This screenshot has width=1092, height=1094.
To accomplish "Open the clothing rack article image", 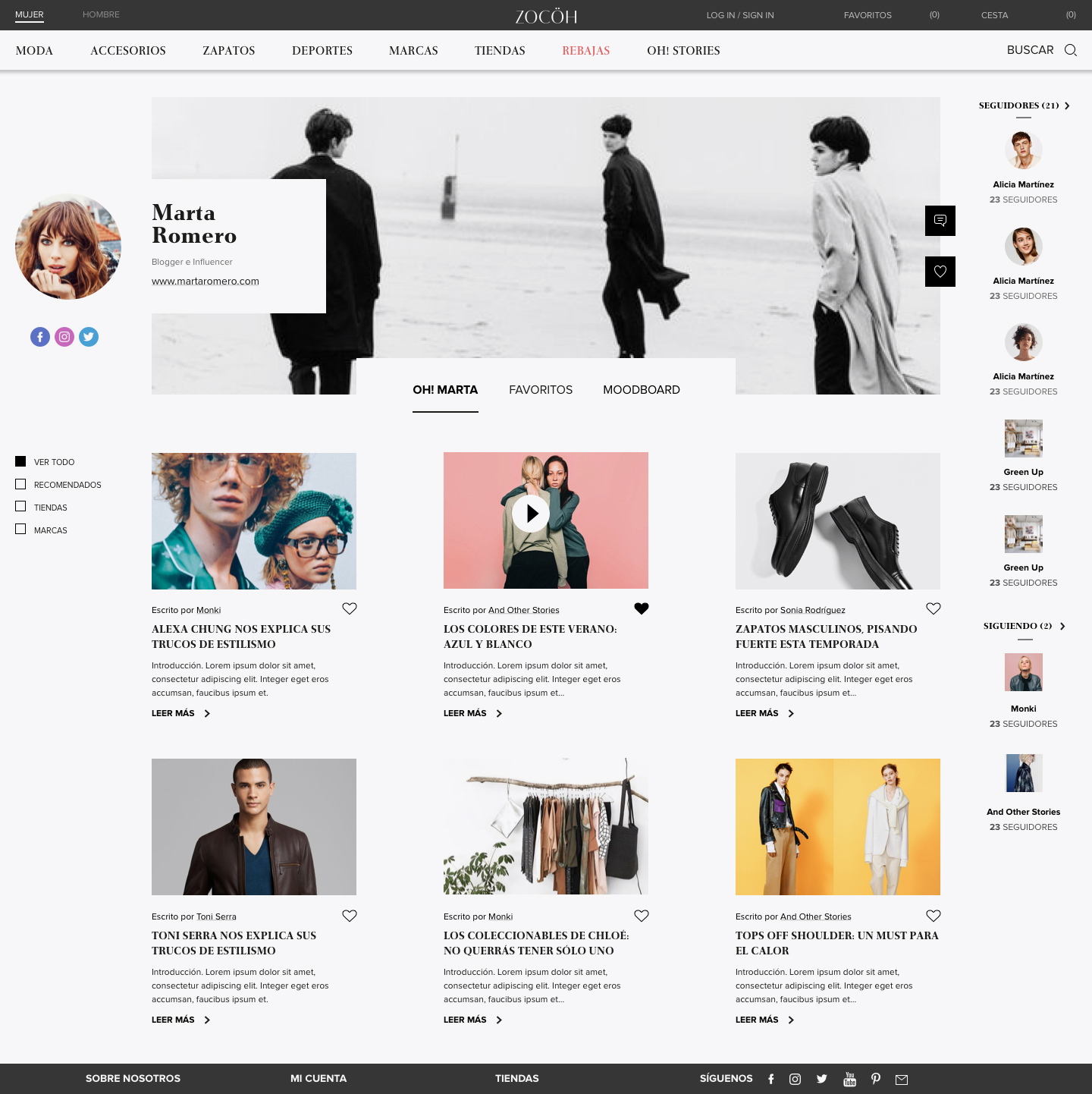I will (x=546, y=826).
